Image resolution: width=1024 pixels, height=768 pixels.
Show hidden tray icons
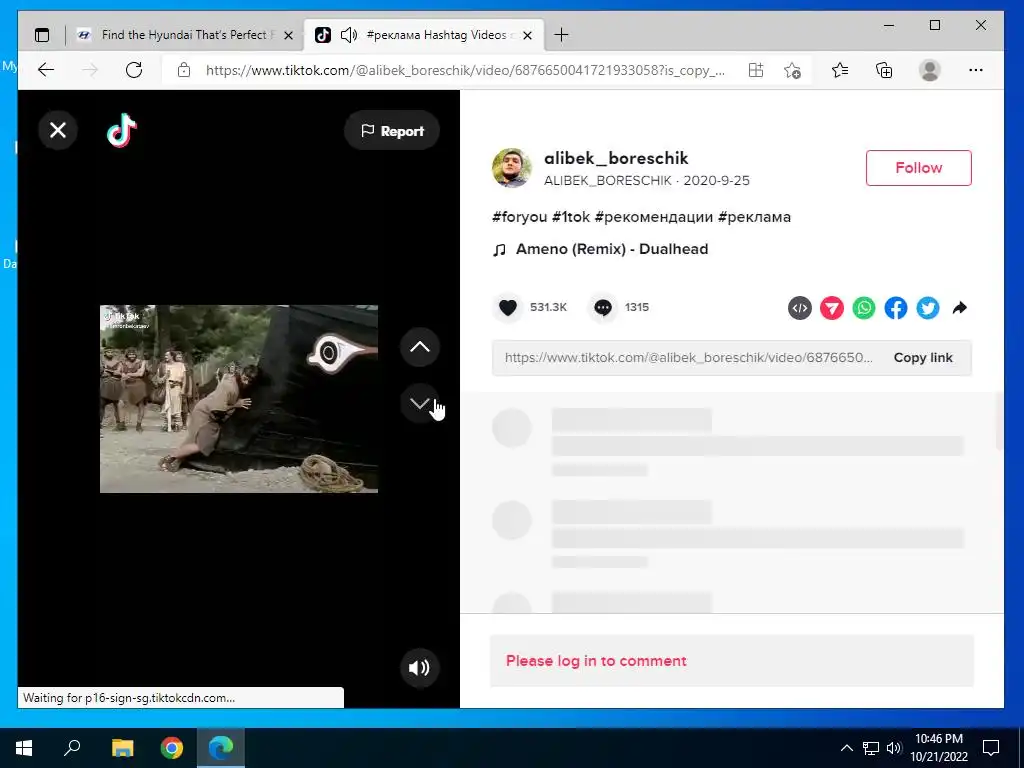[x=846, y=748]
